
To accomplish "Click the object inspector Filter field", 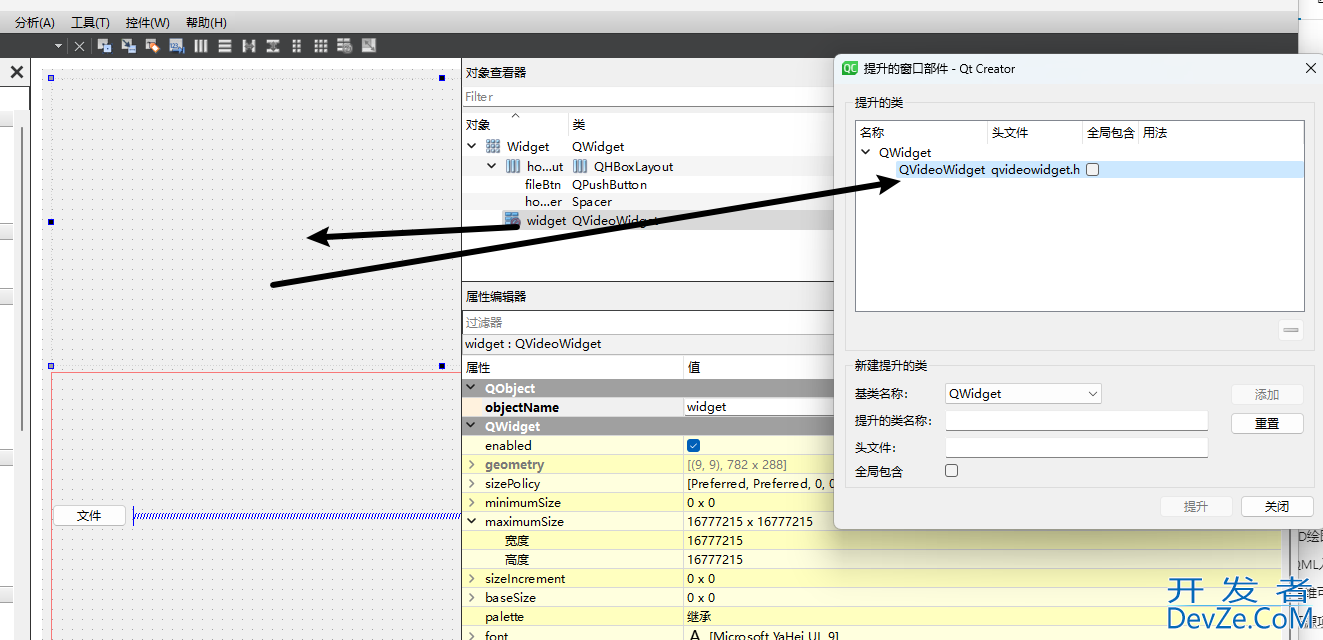I will coord(648,97).
